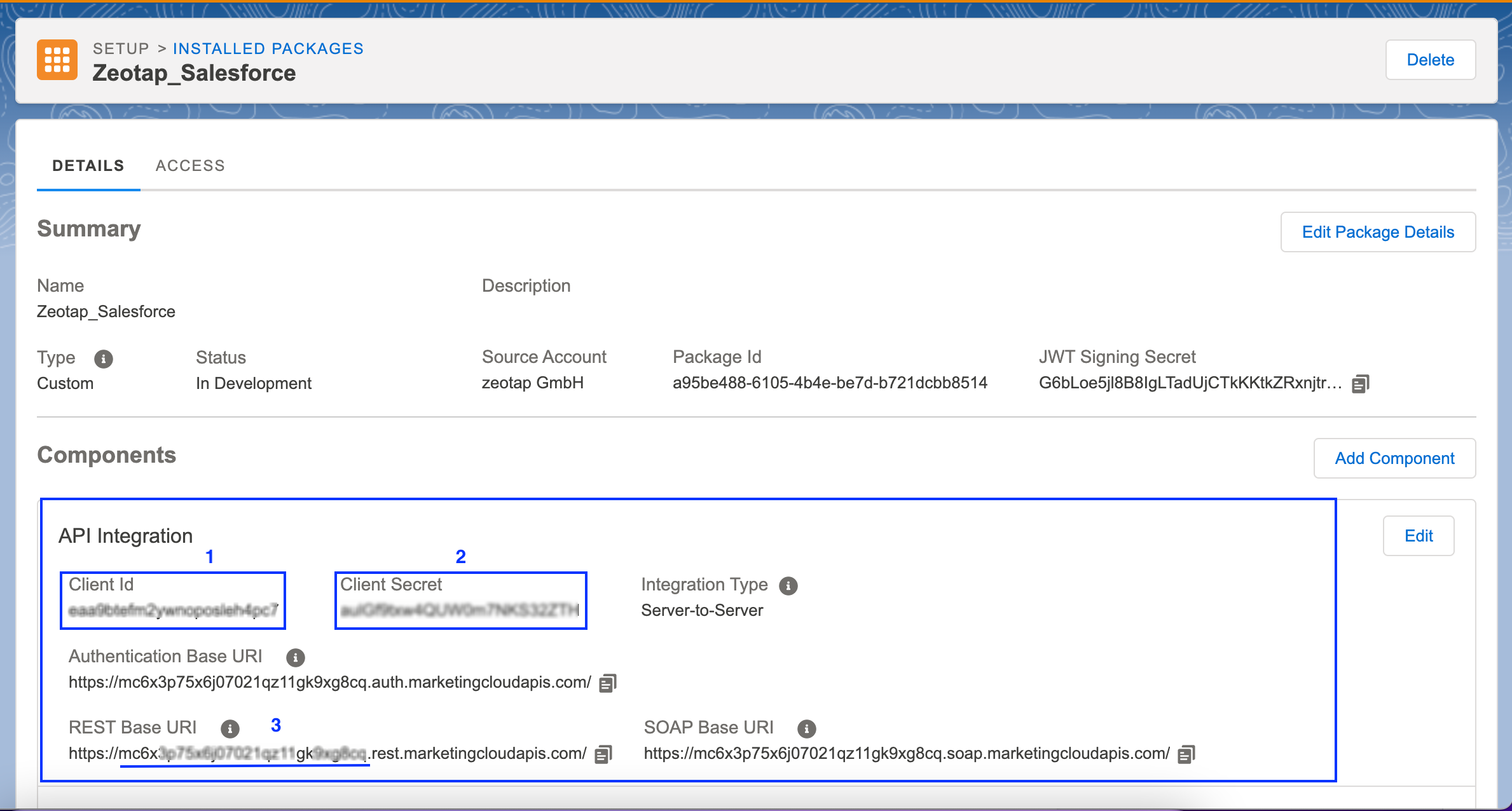Open the info icon next to Type
This screenshot has height=811, width=1512.
[104, 359]
